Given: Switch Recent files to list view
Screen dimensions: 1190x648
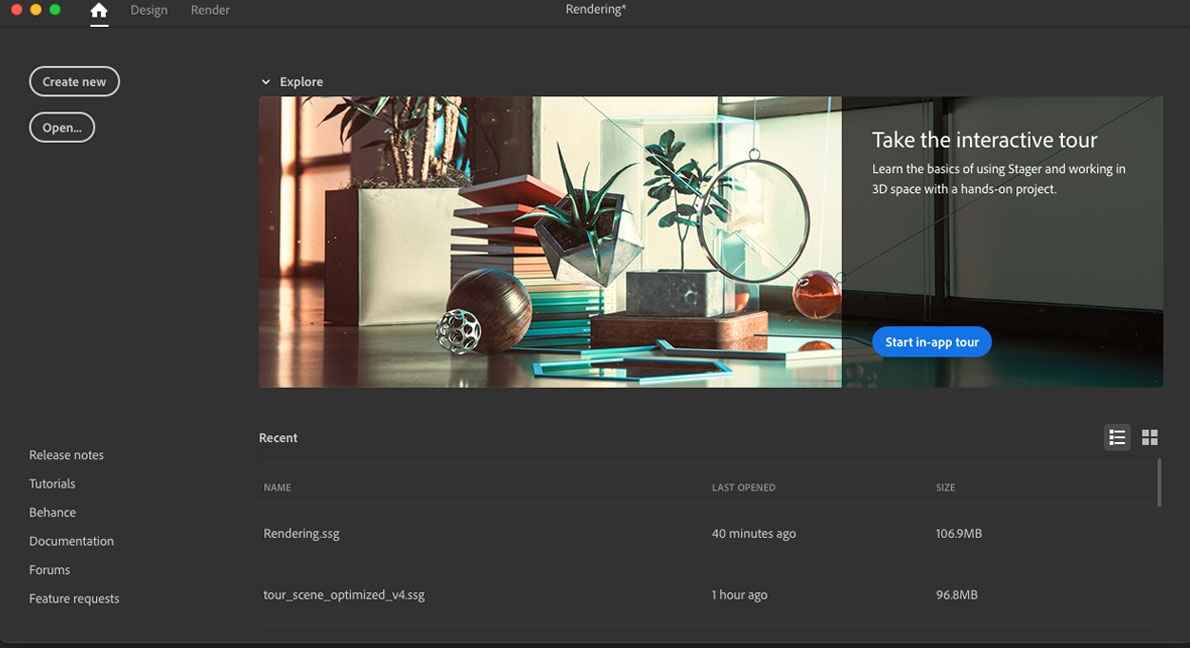Looking at the screenshot, I should [1117, 437].
